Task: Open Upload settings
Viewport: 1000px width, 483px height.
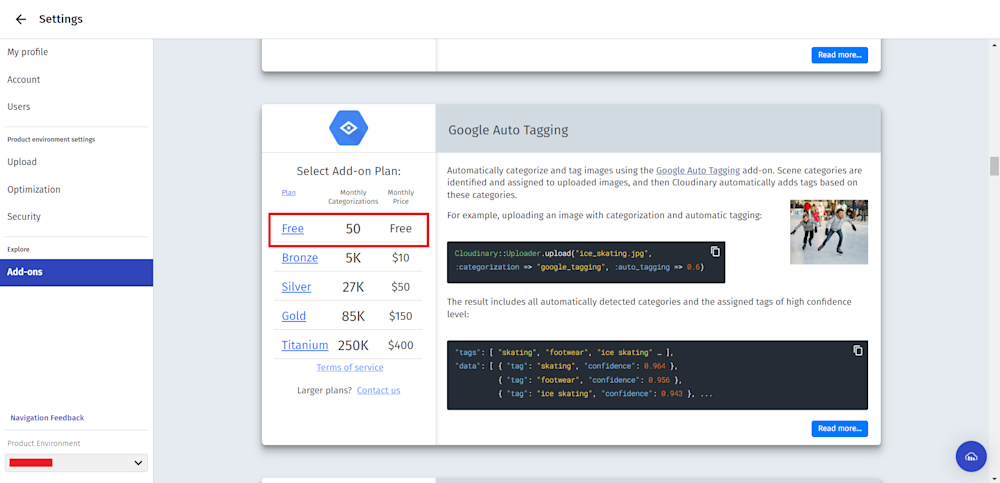Action: click(x=22, y=162)
